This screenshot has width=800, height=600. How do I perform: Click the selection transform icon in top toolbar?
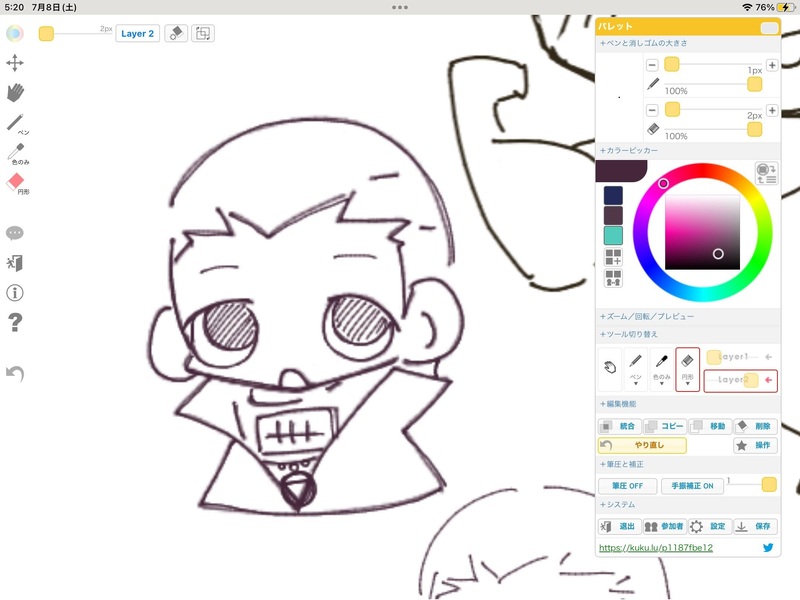(203, 34)
